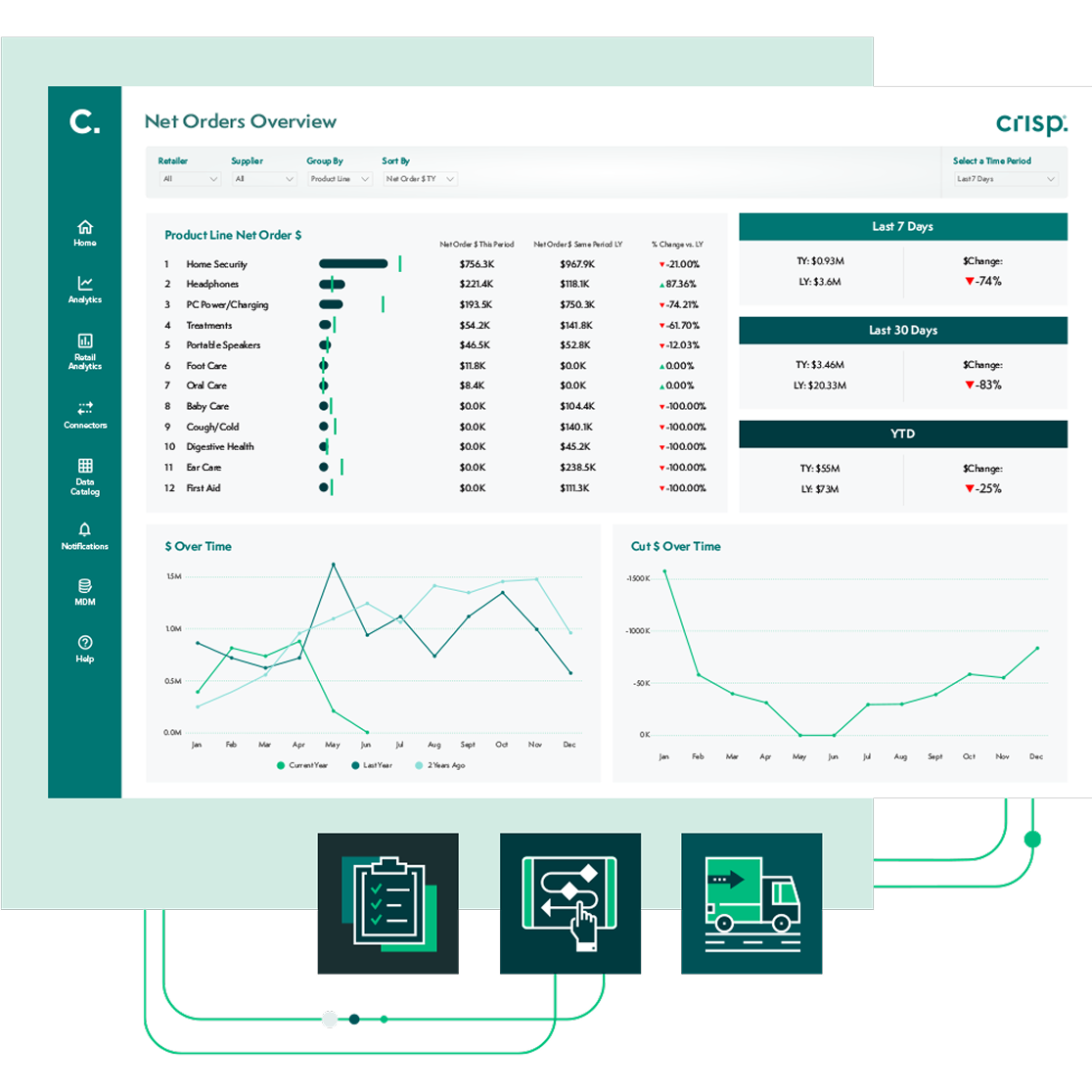This screenshot has width=1092, height=1092.
Task: Select the Home Security product row
Action: 216,264
